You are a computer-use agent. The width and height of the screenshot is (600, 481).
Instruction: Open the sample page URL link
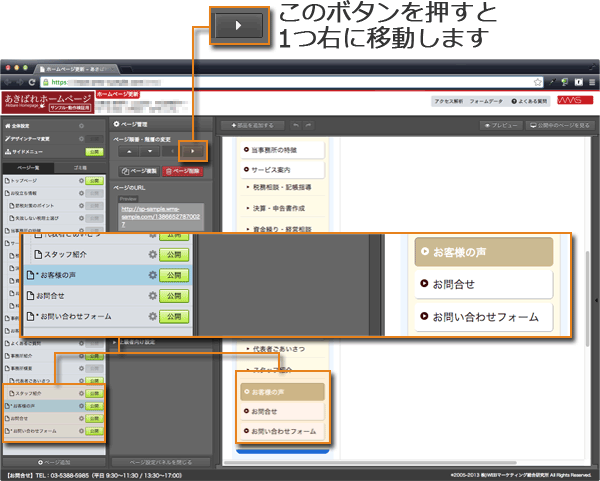[x=145, y=213]
